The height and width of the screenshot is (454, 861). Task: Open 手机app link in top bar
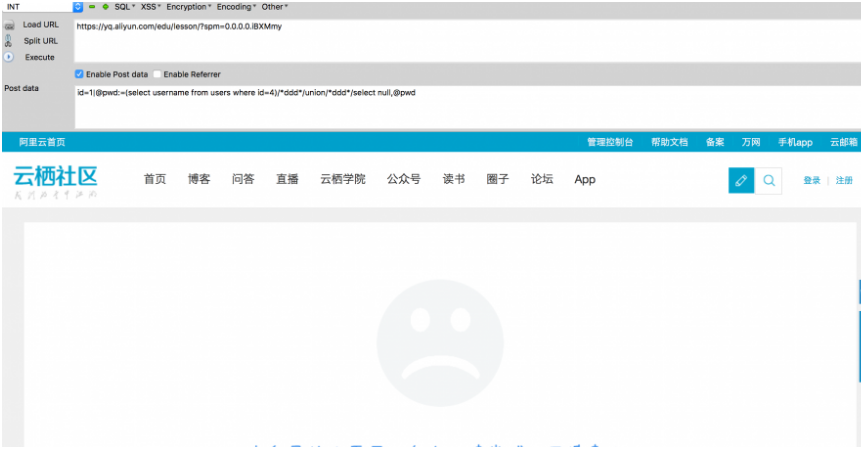point(795,142)
